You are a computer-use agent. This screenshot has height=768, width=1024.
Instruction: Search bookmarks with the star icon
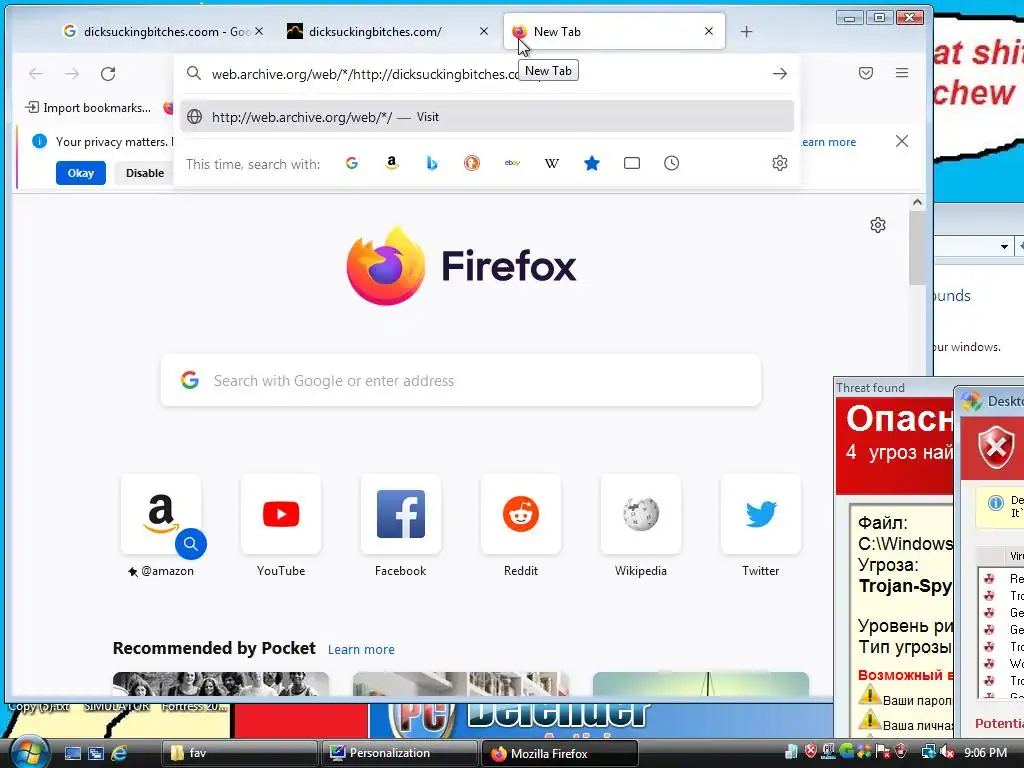592,163
